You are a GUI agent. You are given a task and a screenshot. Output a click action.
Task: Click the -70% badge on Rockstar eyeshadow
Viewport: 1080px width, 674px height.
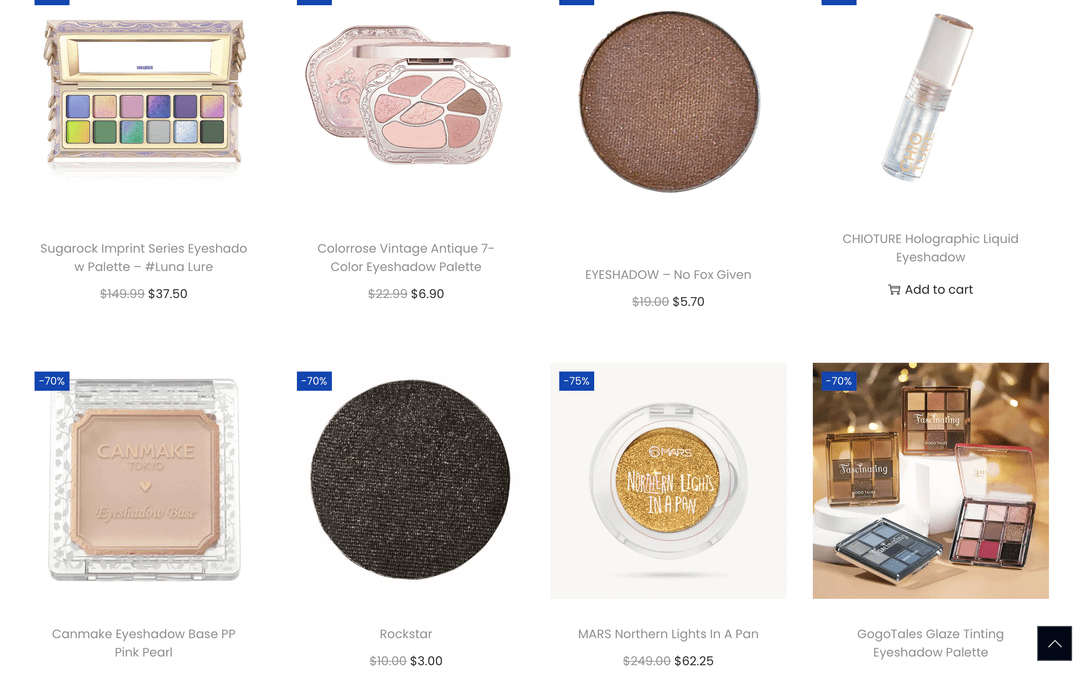click(314, 381)
